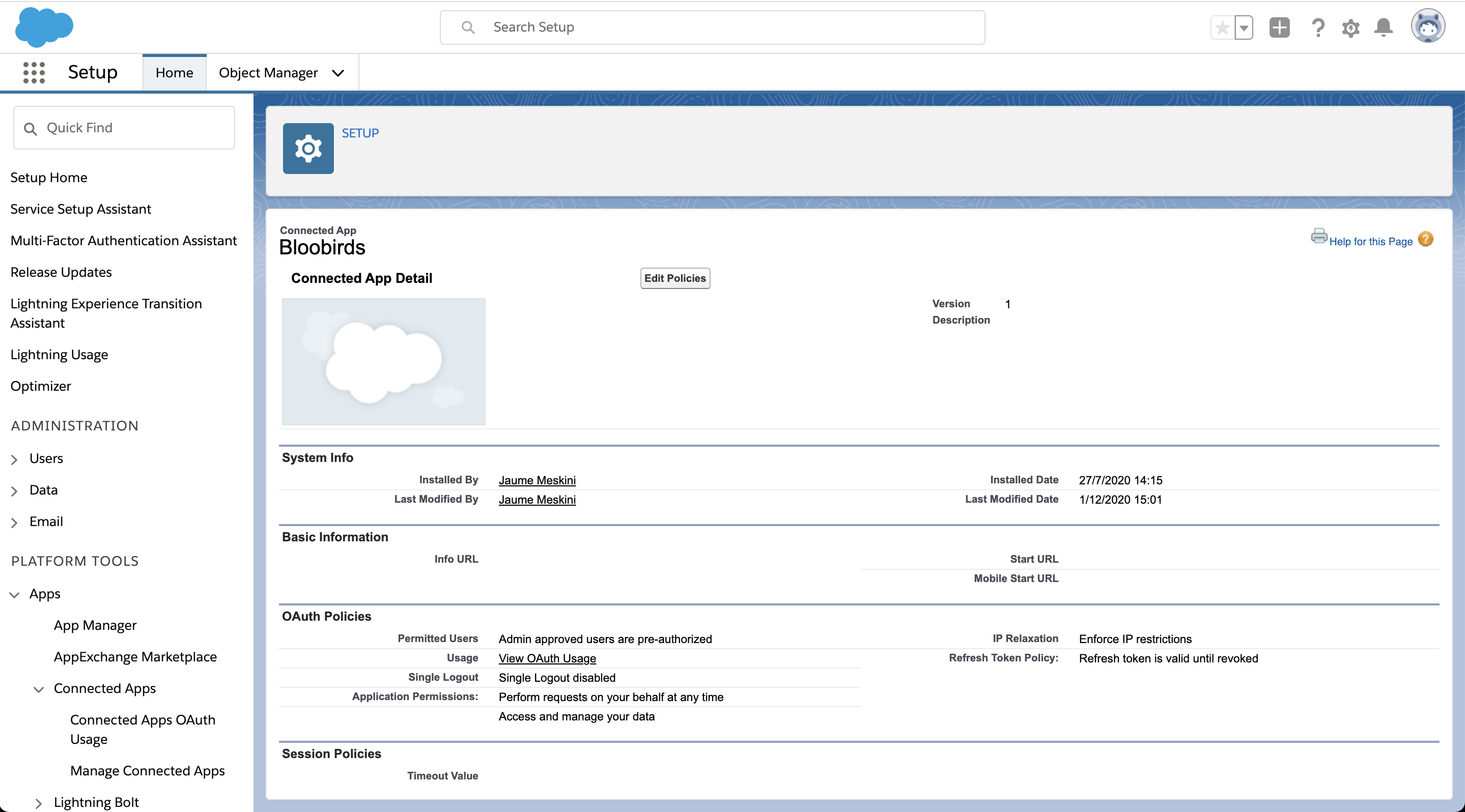Click the SETUP breadcrumb link

click(x=360, y=133)
